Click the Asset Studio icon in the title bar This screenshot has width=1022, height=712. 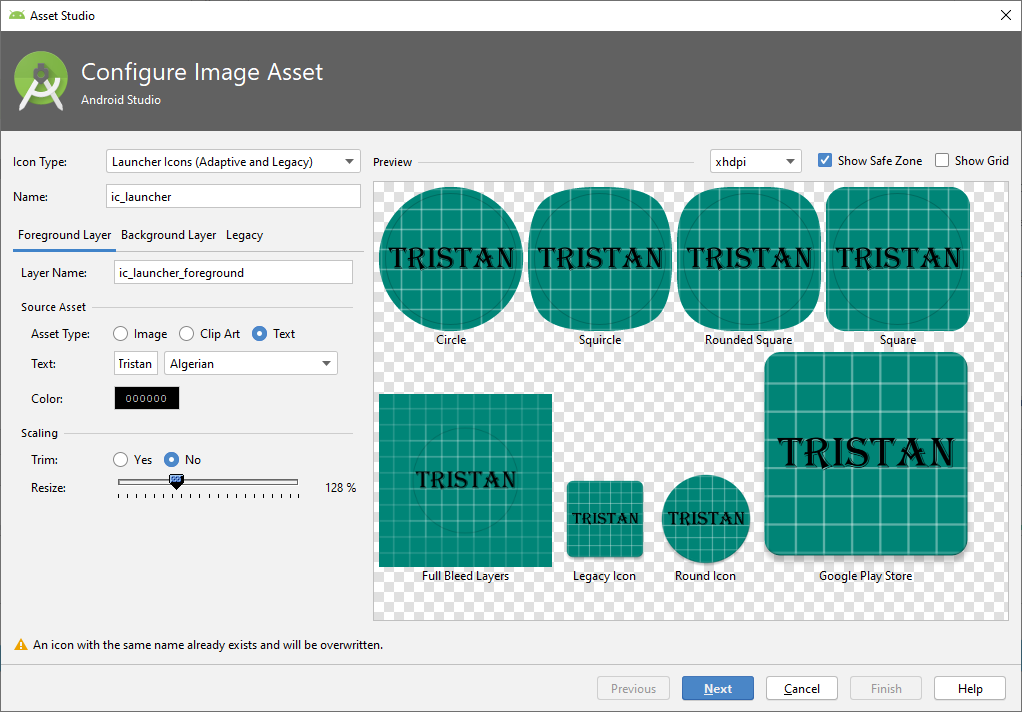click(15, 15)
